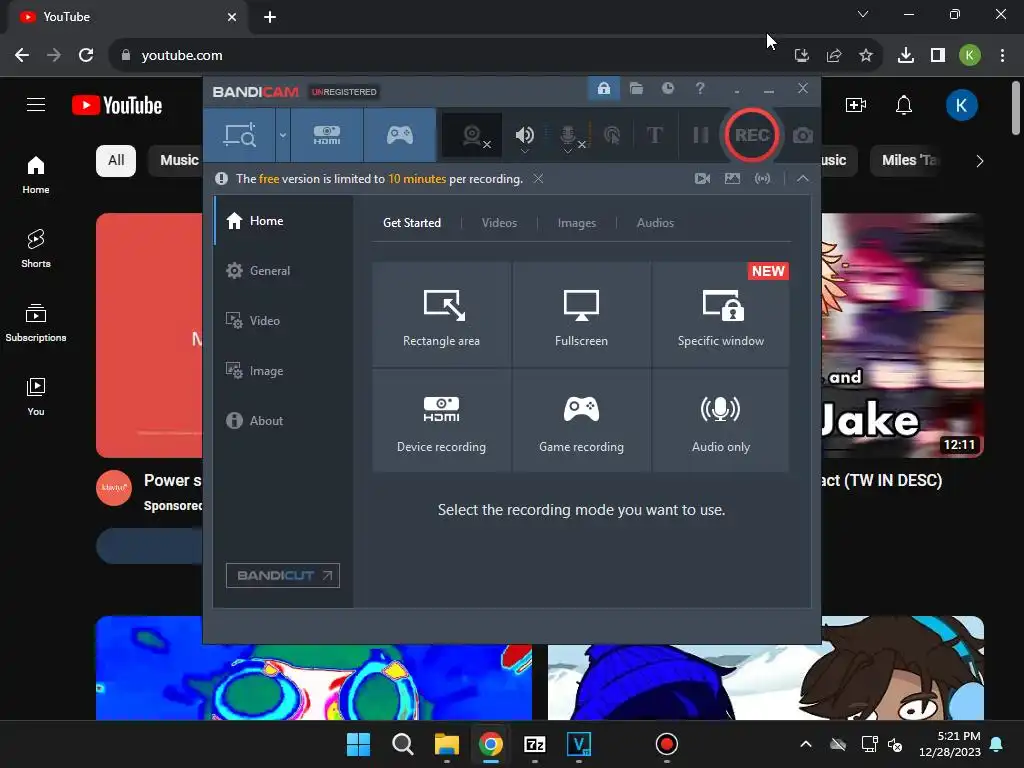1024x768 pixels.
Task: Open microphone settings dropdown arrow below mic icon
Action: tap(568, 152)
